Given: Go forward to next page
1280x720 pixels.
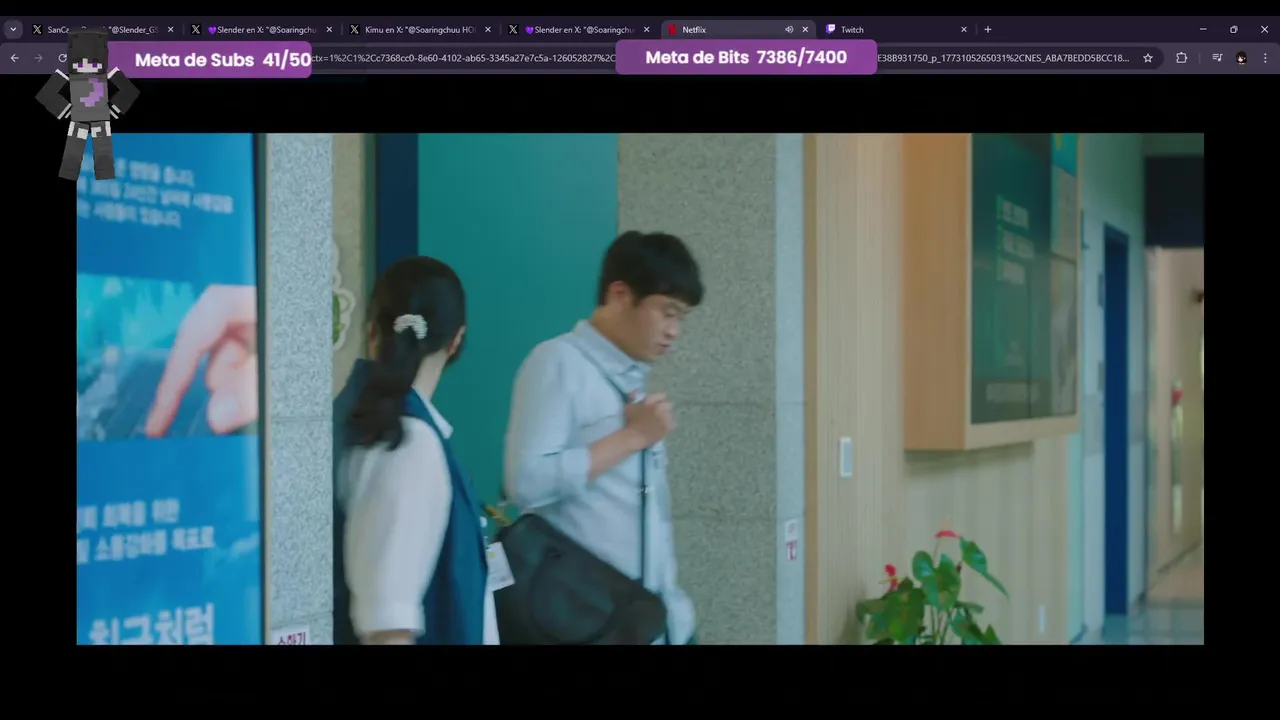Looking at the screenshot, I should (x=38, y=58).
